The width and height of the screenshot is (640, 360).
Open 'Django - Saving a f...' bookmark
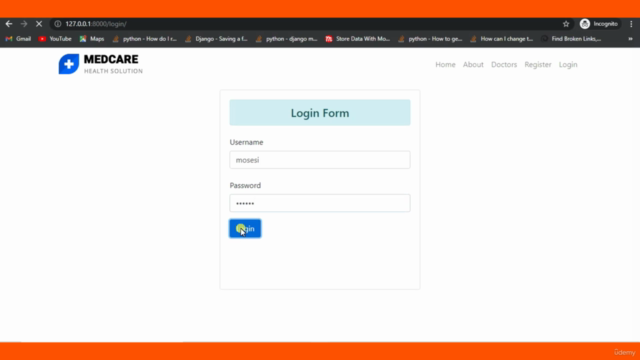216,39
